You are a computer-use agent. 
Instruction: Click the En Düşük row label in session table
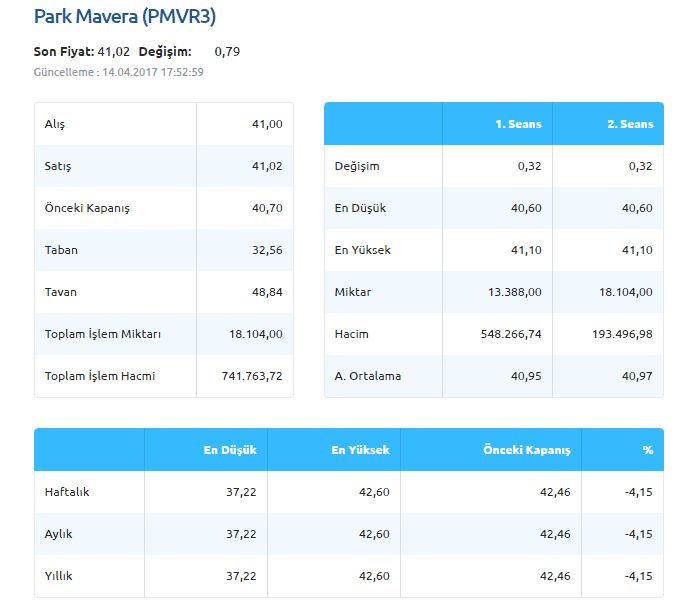[360, 208]
